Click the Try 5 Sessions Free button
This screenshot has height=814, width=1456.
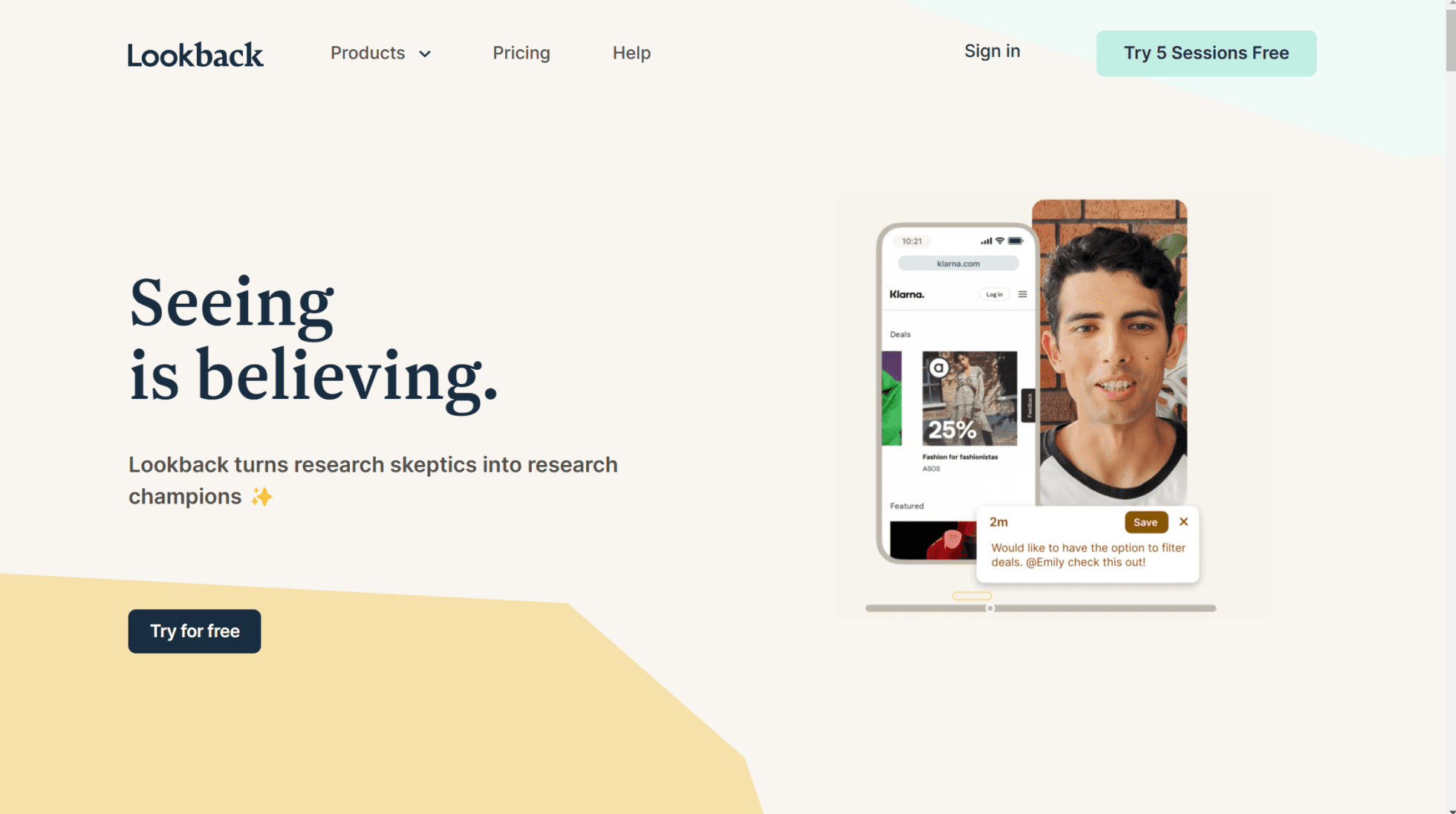(1206, 52)
